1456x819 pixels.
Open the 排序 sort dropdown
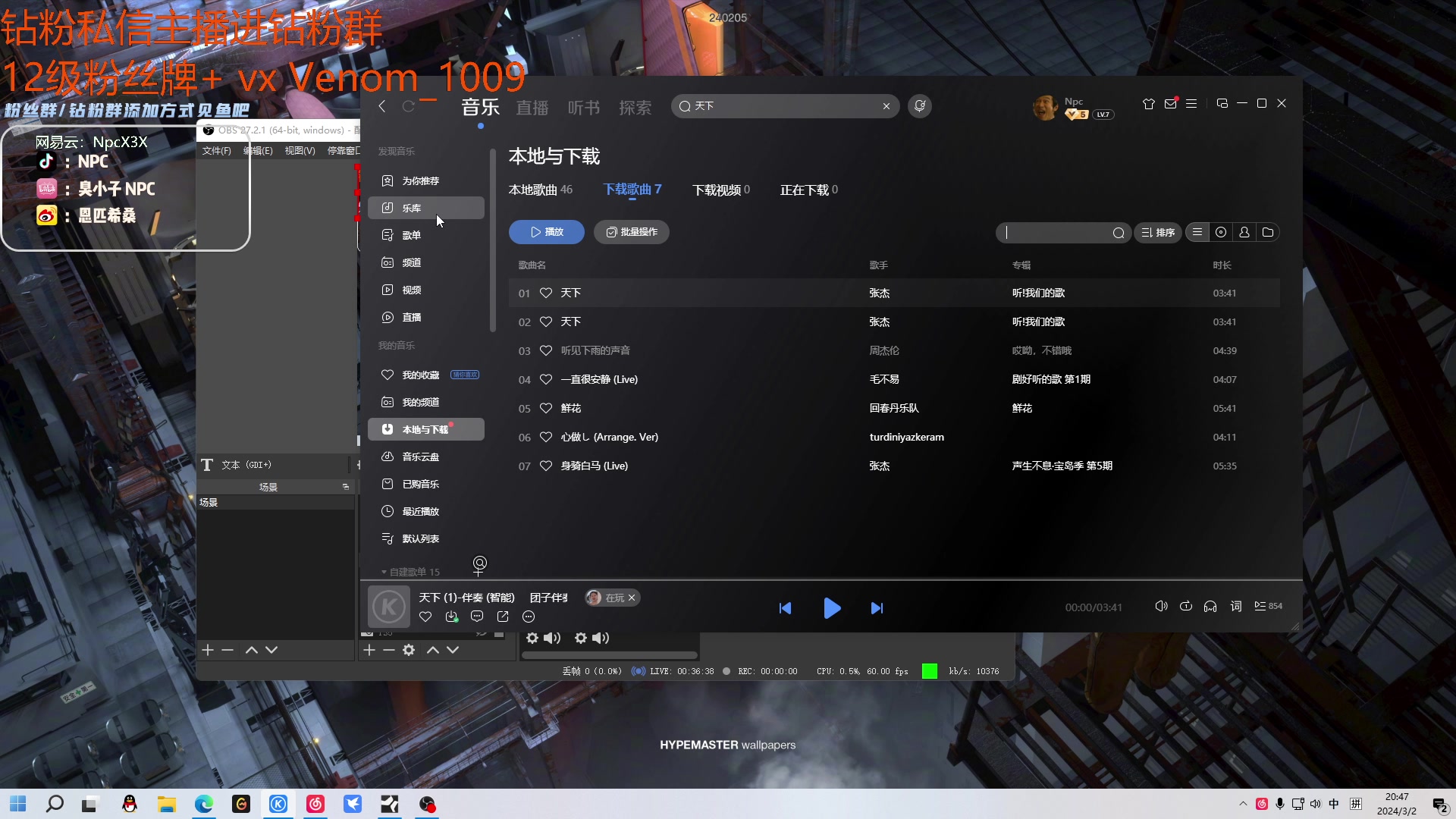click(1158, 233)
